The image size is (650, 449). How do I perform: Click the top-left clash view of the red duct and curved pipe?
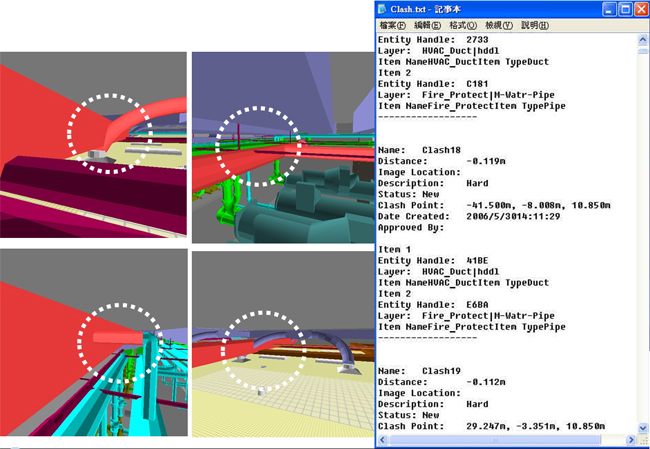(93, 145)
